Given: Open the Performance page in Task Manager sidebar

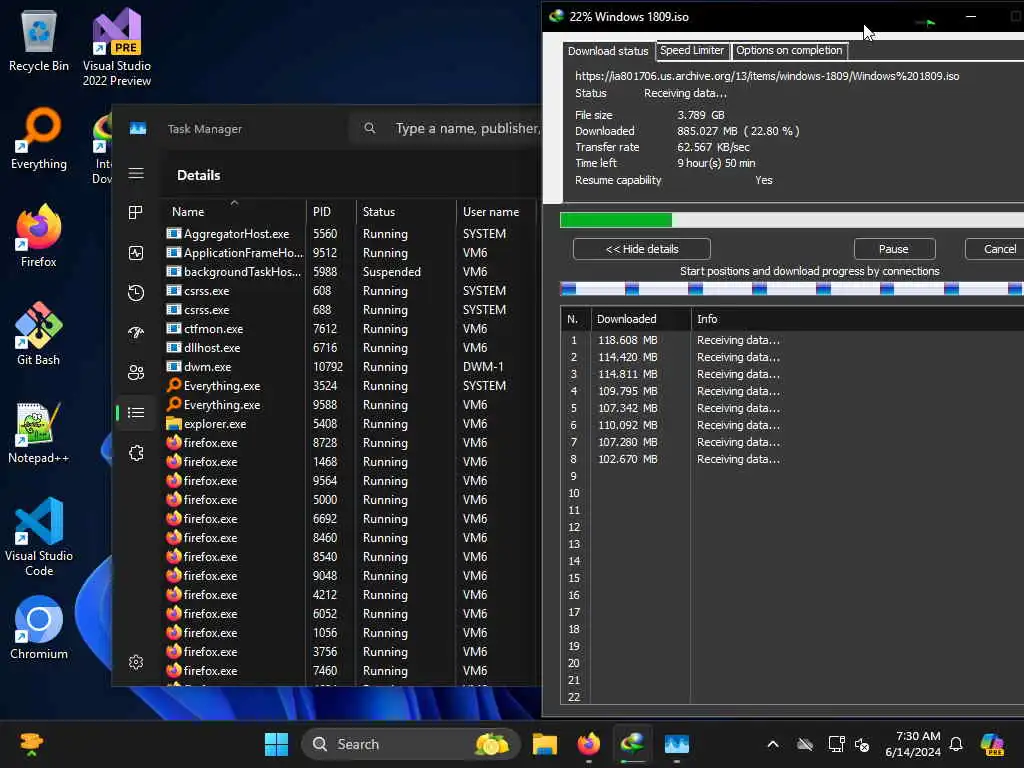Looking at the screenshot, I should point(136,253).
